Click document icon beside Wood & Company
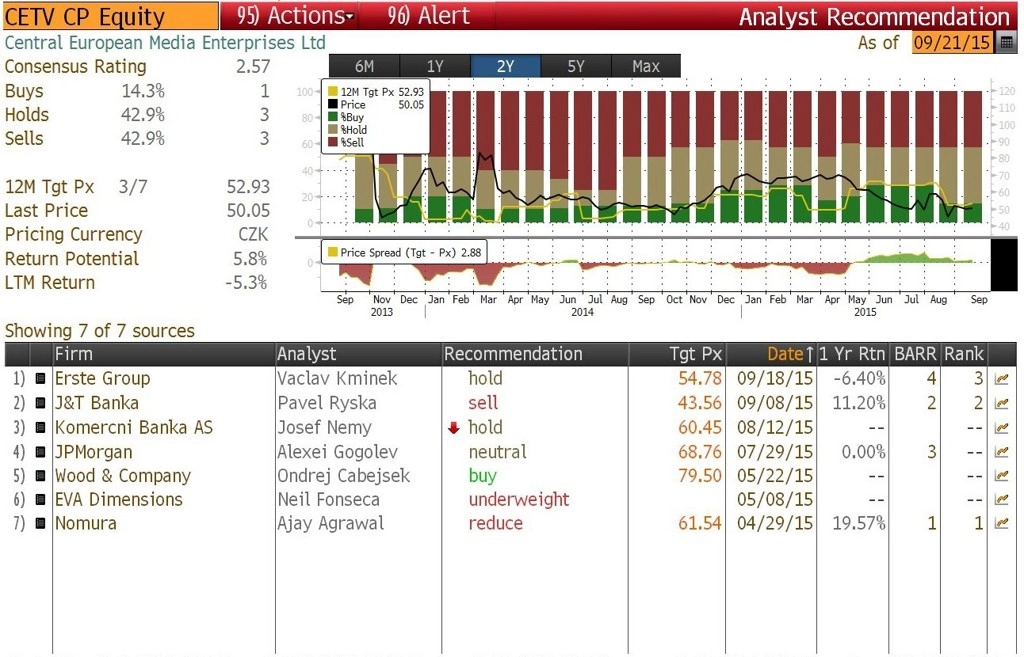Image resolution: width=1024 pixels, height=657 pixels. coord(40,475)
